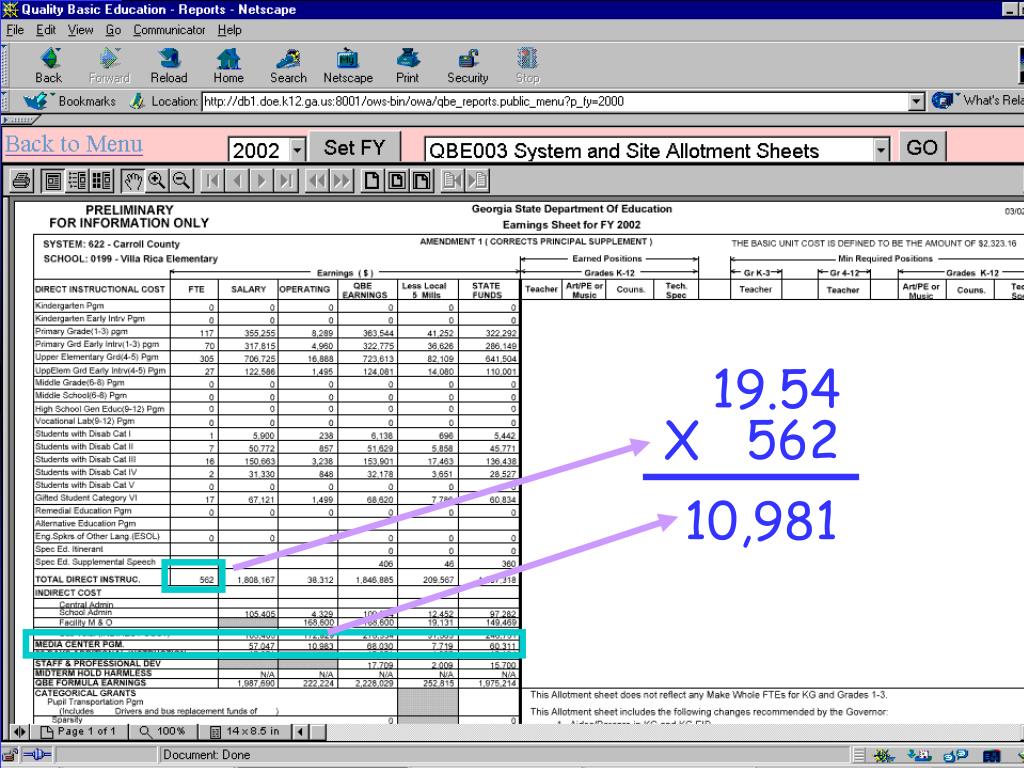Open the Bookmarks quickfile menu
This screenshot has width=1024, height=768.
click(69, 101)
